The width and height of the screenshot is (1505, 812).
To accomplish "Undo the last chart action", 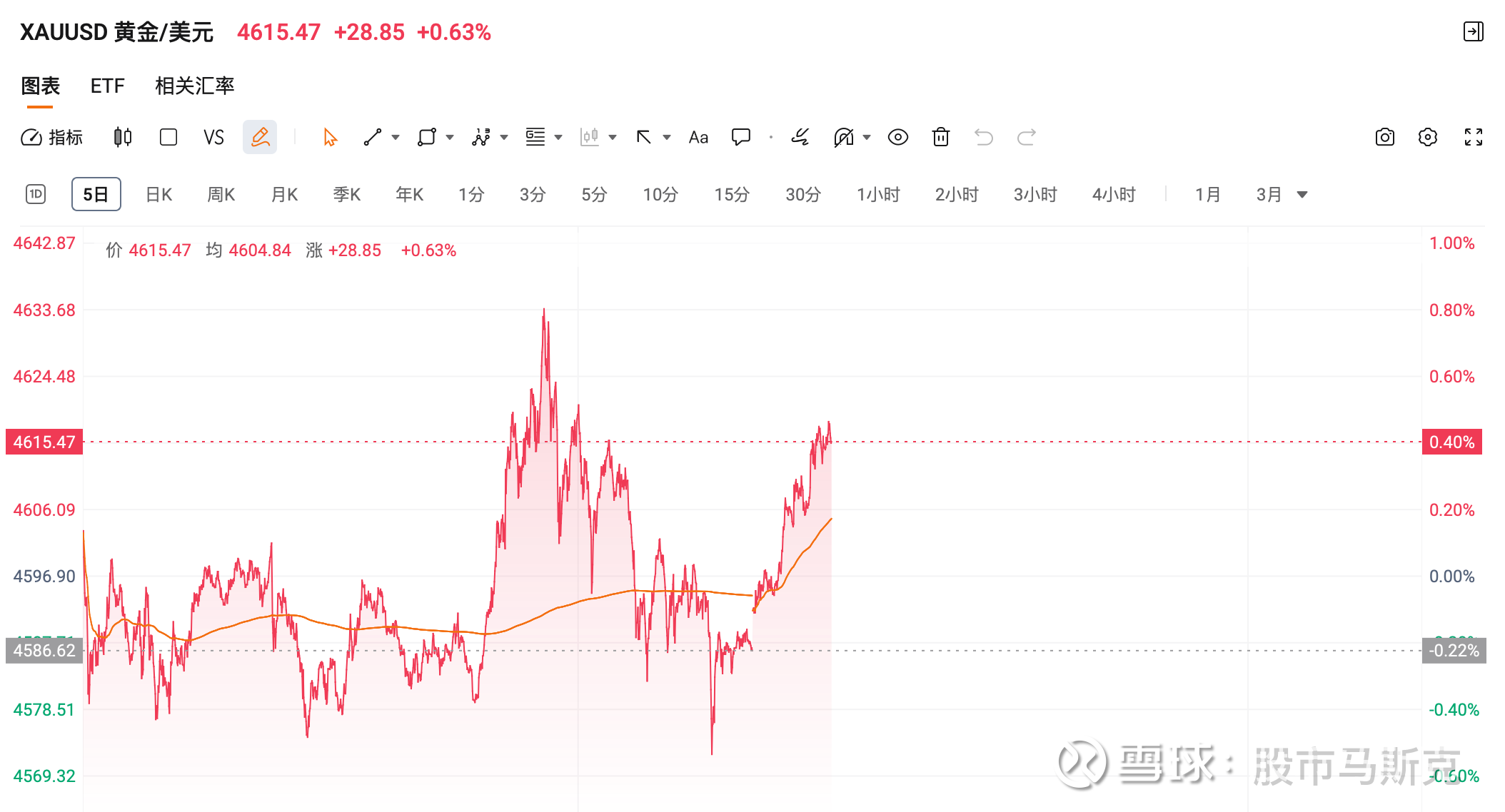I will [x=984, y=137].
